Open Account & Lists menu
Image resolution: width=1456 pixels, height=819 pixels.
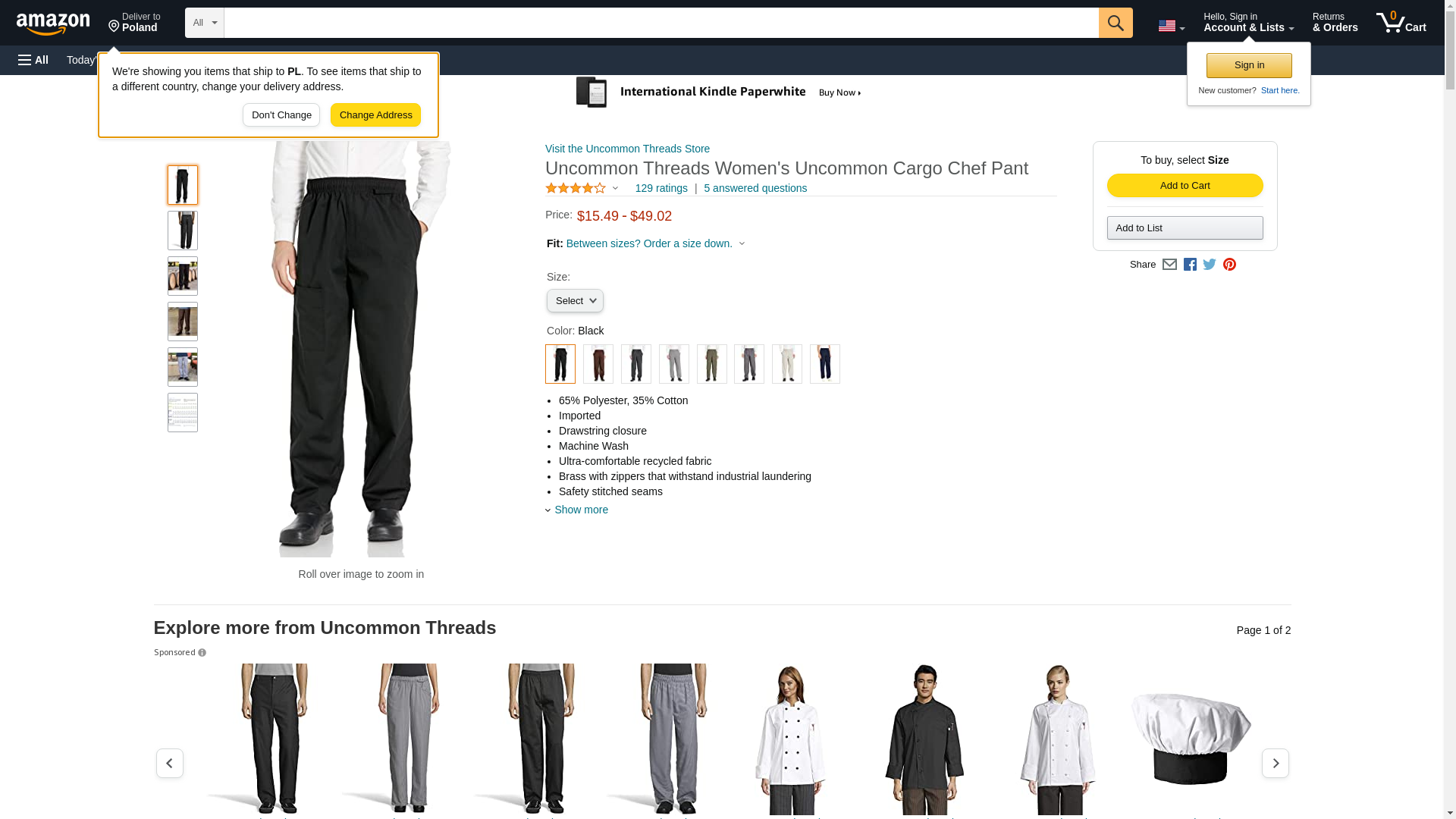[x=1248, y=23]
